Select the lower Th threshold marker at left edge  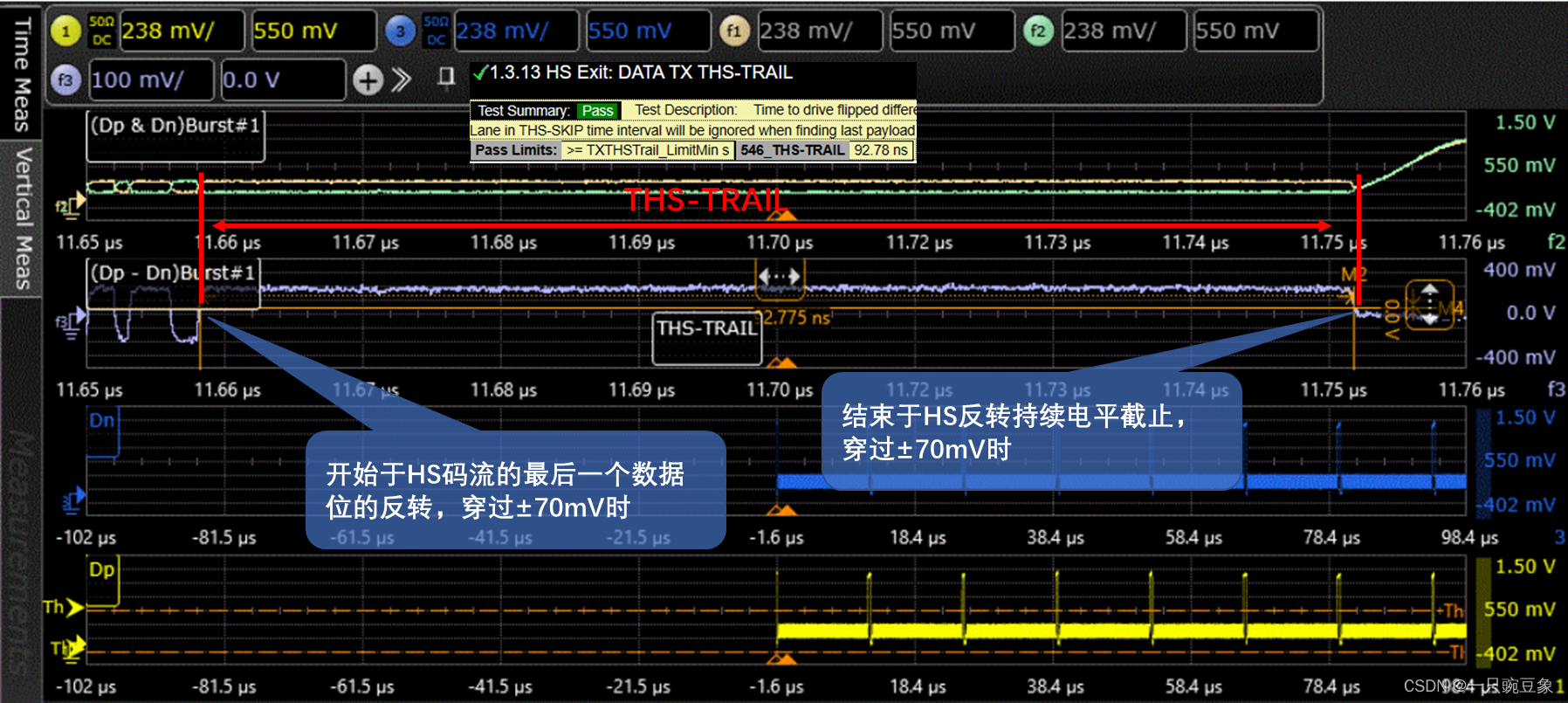coord(68,649)
